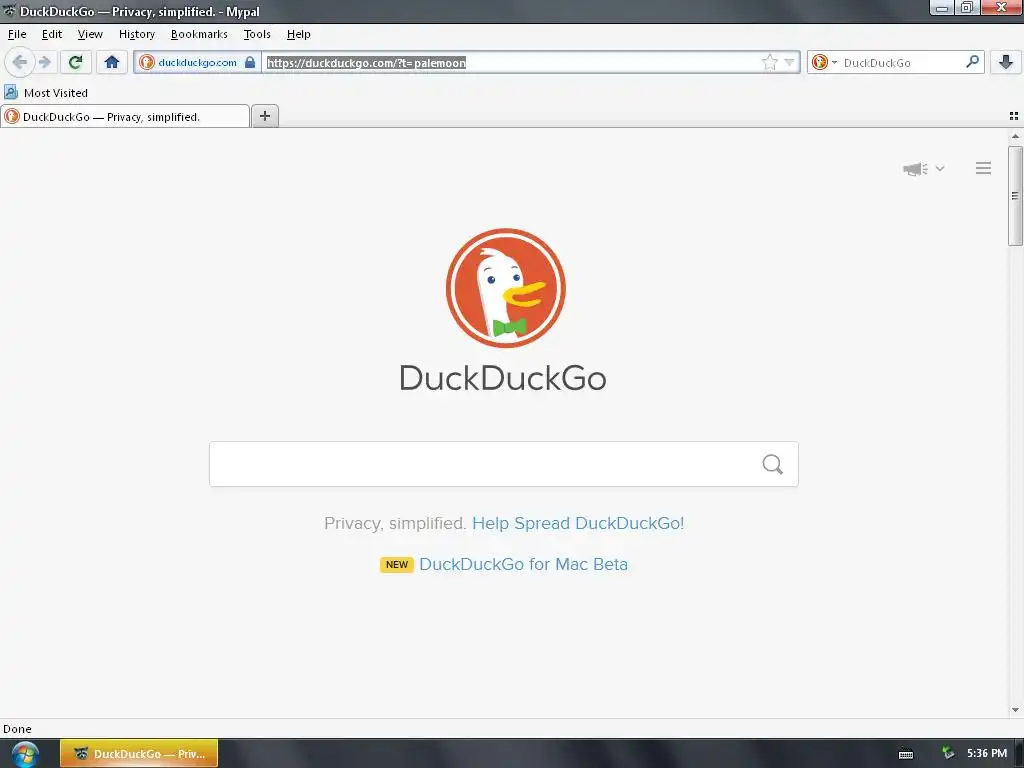Open the Help menu

[x=298, y=34]
